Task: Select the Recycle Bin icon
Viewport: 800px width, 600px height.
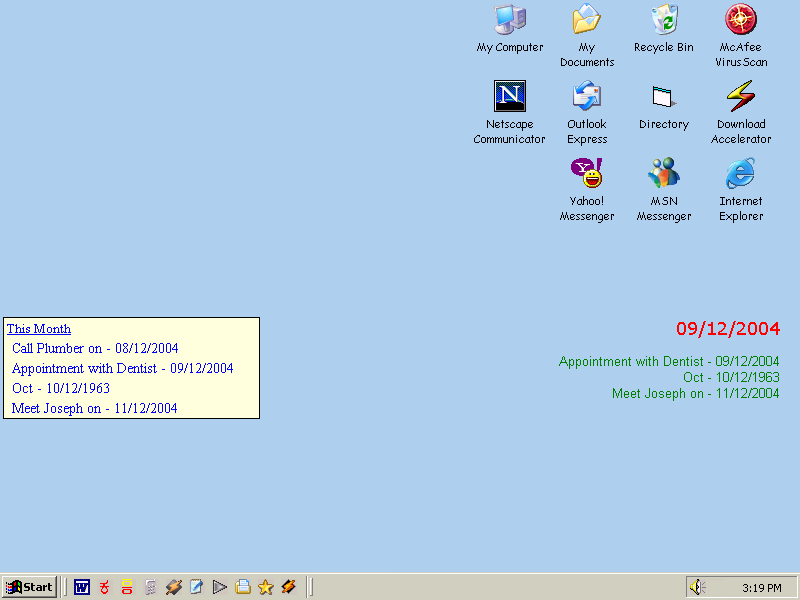Action: [x=664, y=20]
